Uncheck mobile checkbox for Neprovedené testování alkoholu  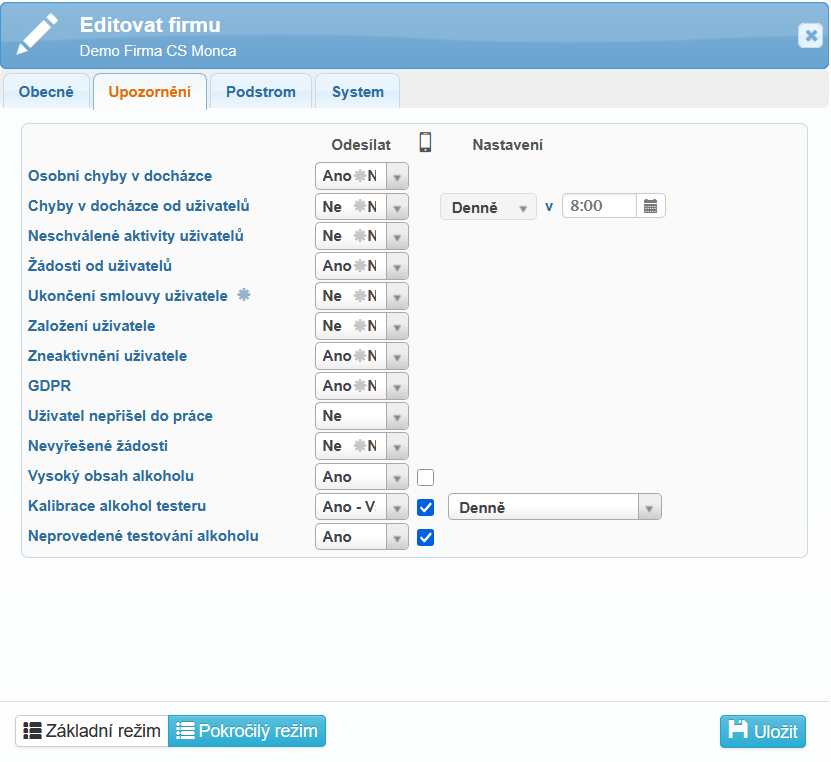point(425,537)
